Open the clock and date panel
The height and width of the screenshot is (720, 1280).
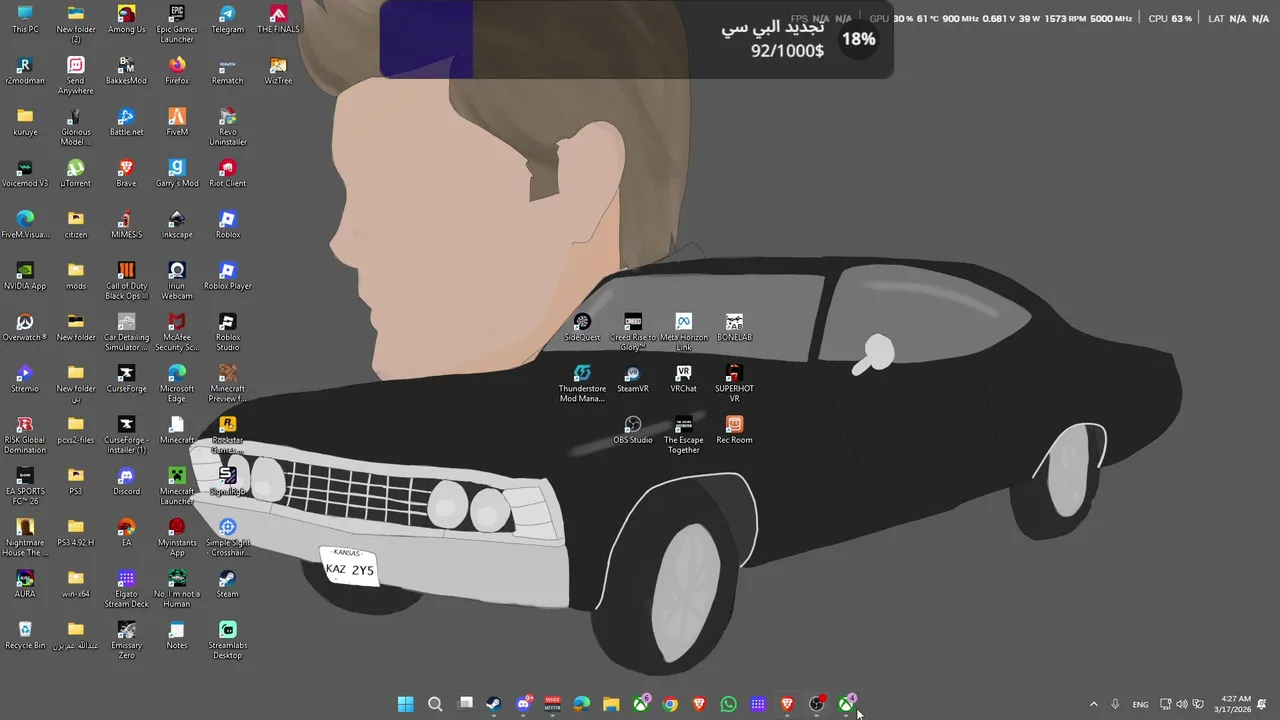(1231, 704)
